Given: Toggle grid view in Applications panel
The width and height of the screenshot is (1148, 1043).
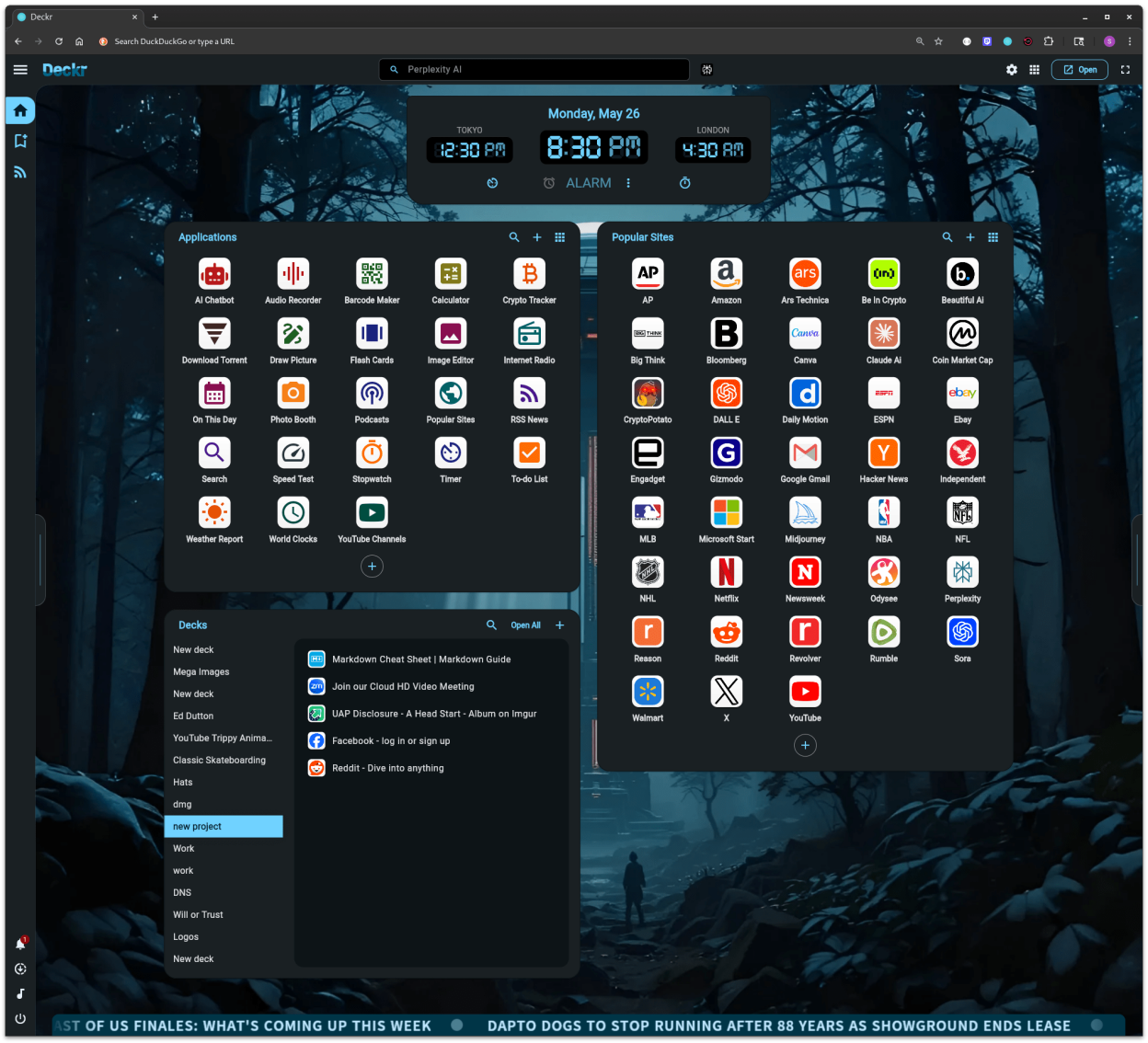Looking at the screenshot, I should (559, 237).
